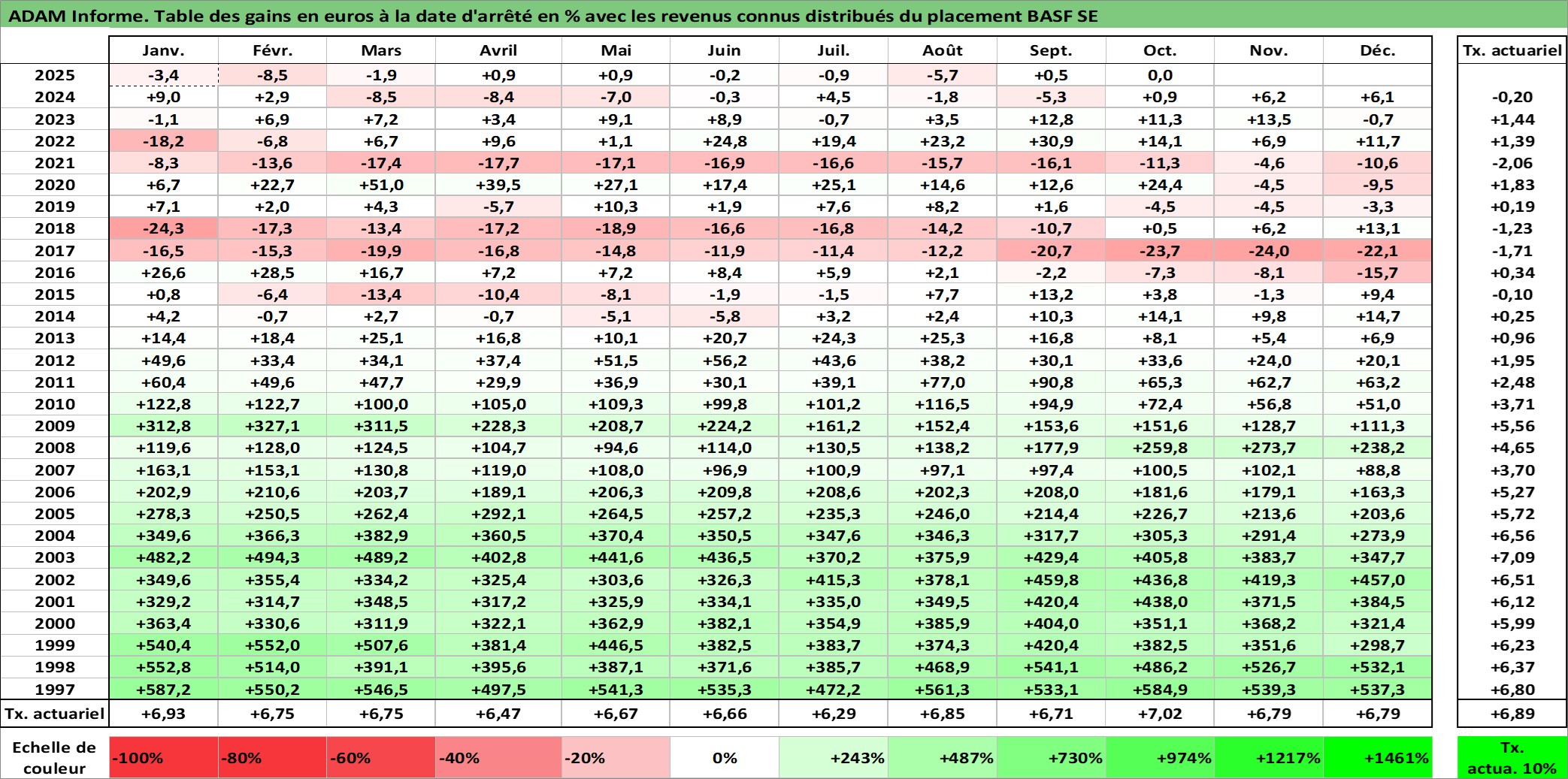The image size is (1568, 779).
Task: Click the -100% red color scale swatch
Action: click(164, 757)
